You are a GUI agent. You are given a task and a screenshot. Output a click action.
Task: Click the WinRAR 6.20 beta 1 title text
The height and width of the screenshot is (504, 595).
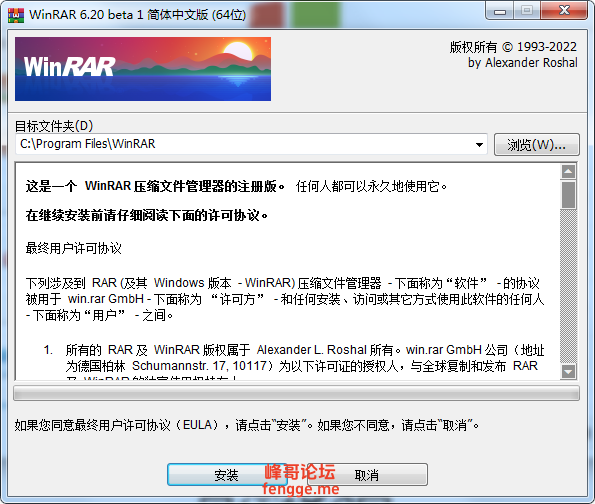[138, 15]
